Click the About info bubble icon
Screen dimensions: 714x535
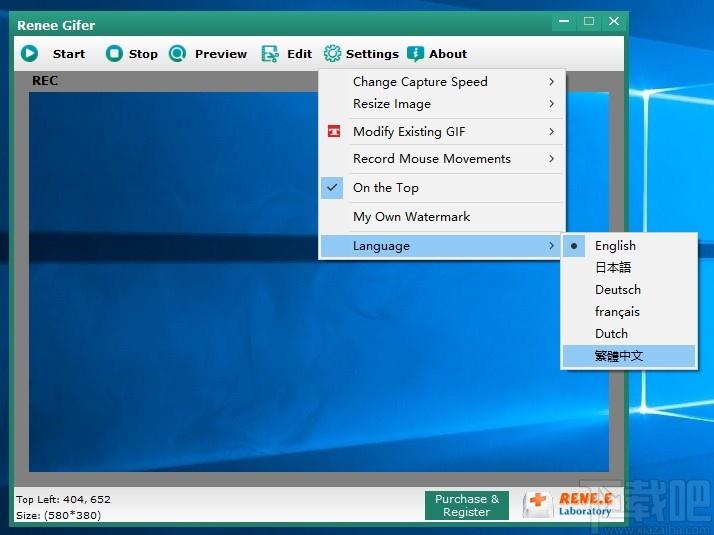(415, 54)
